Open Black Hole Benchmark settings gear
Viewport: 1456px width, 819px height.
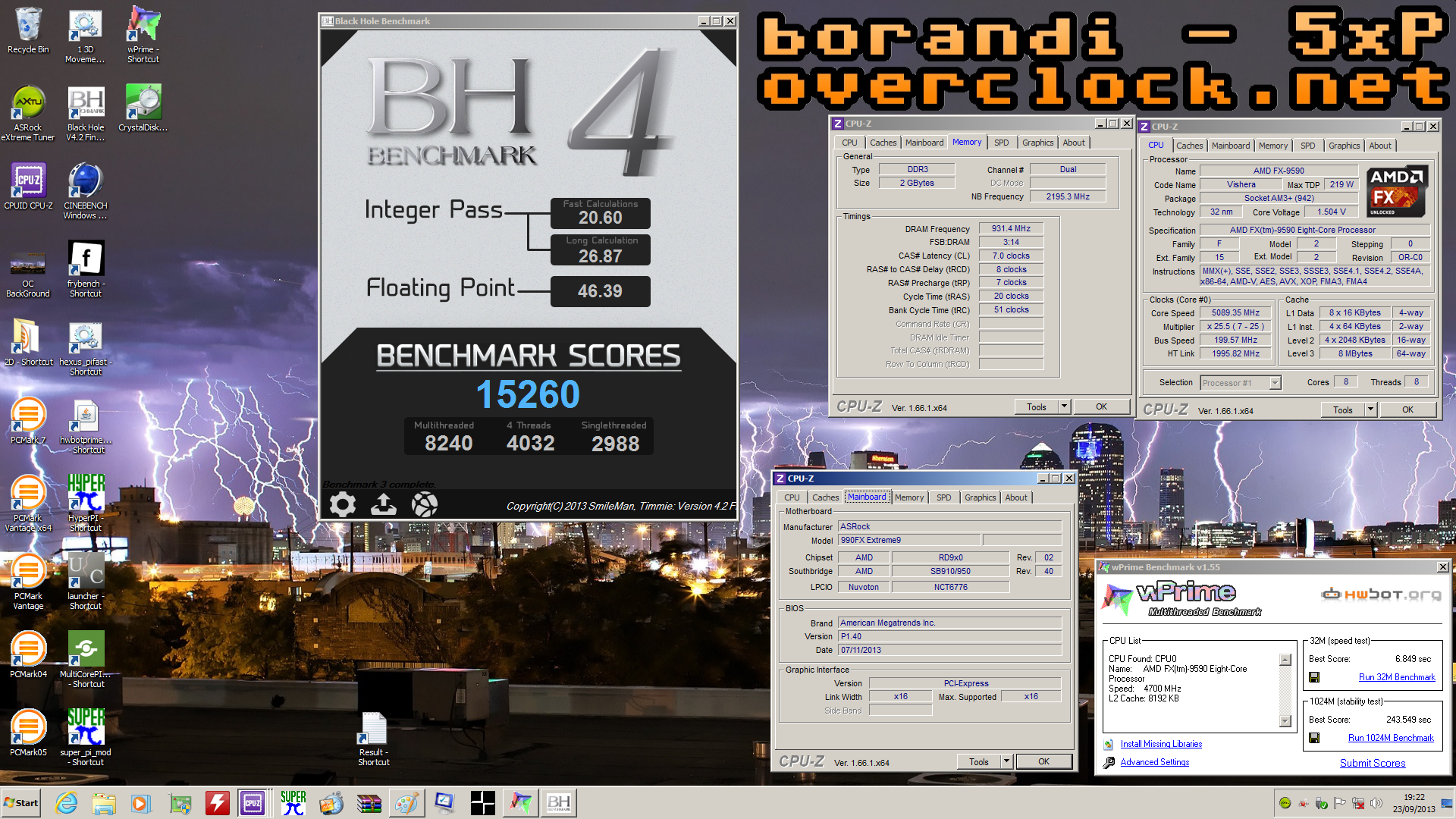[x=343, y=504]
